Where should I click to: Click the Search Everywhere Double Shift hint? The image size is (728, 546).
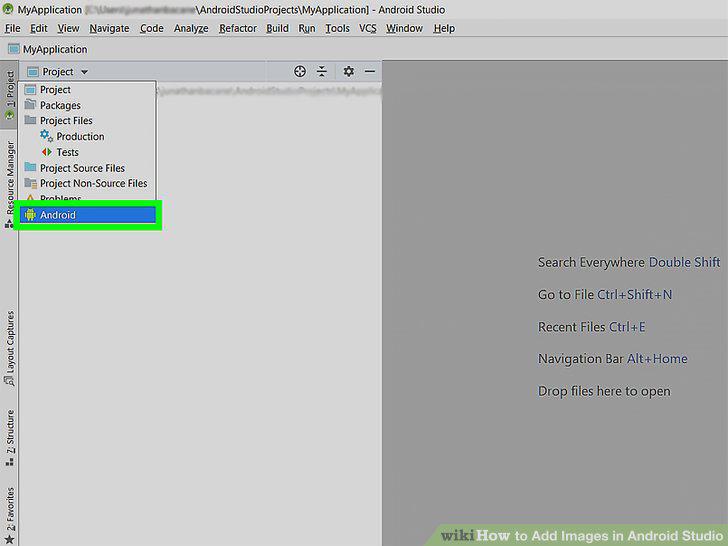click(629, 262)
